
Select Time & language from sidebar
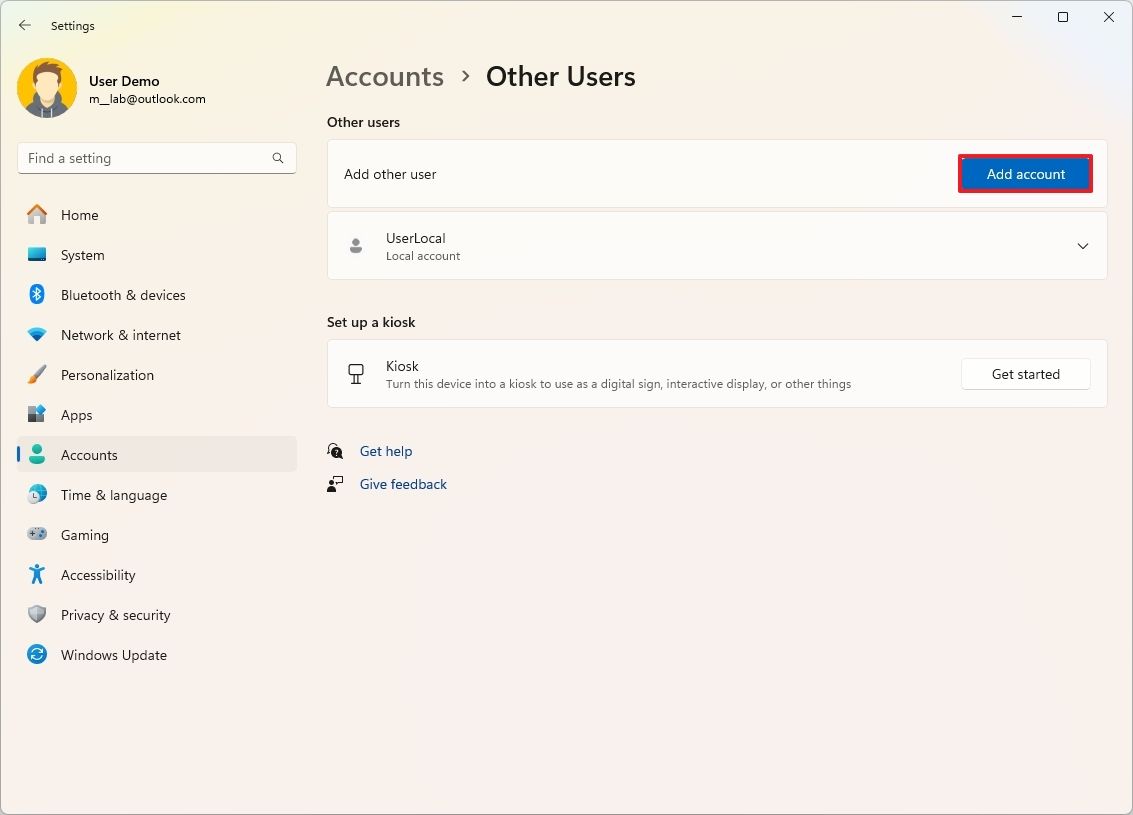click(x=37, y=495)
